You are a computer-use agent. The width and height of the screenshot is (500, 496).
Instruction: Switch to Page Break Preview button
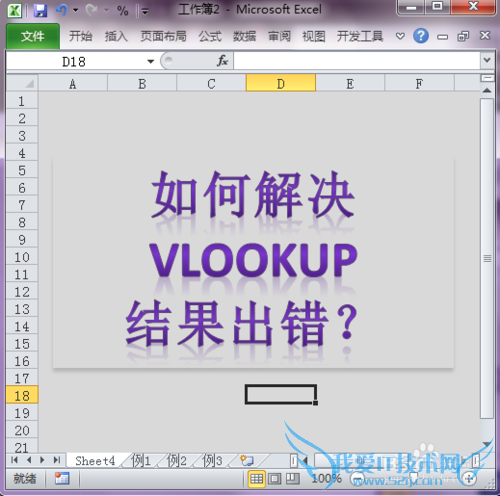[x=293, y=479]
